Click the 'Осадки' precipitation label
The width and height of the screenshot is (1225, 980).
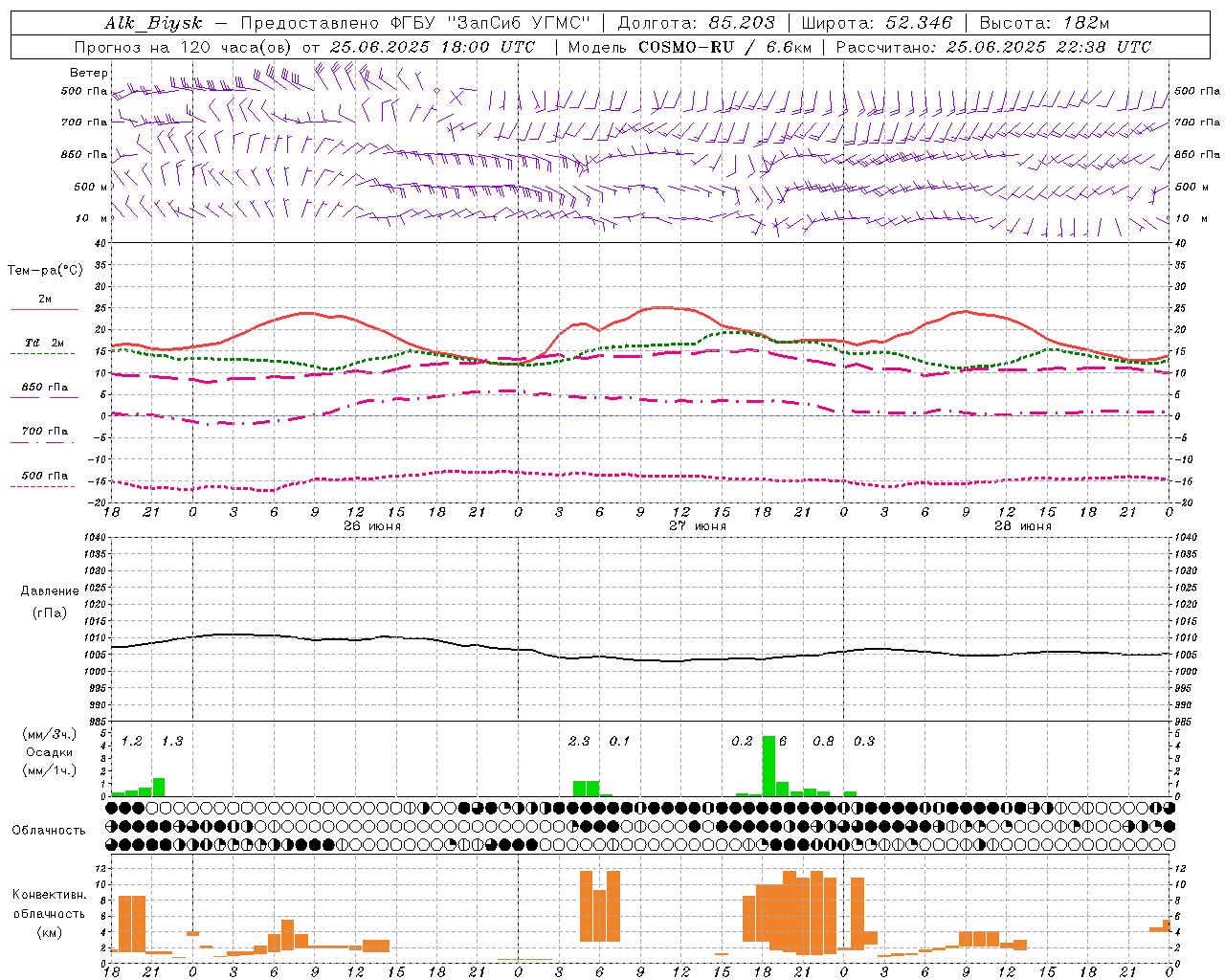click(50, 752)
